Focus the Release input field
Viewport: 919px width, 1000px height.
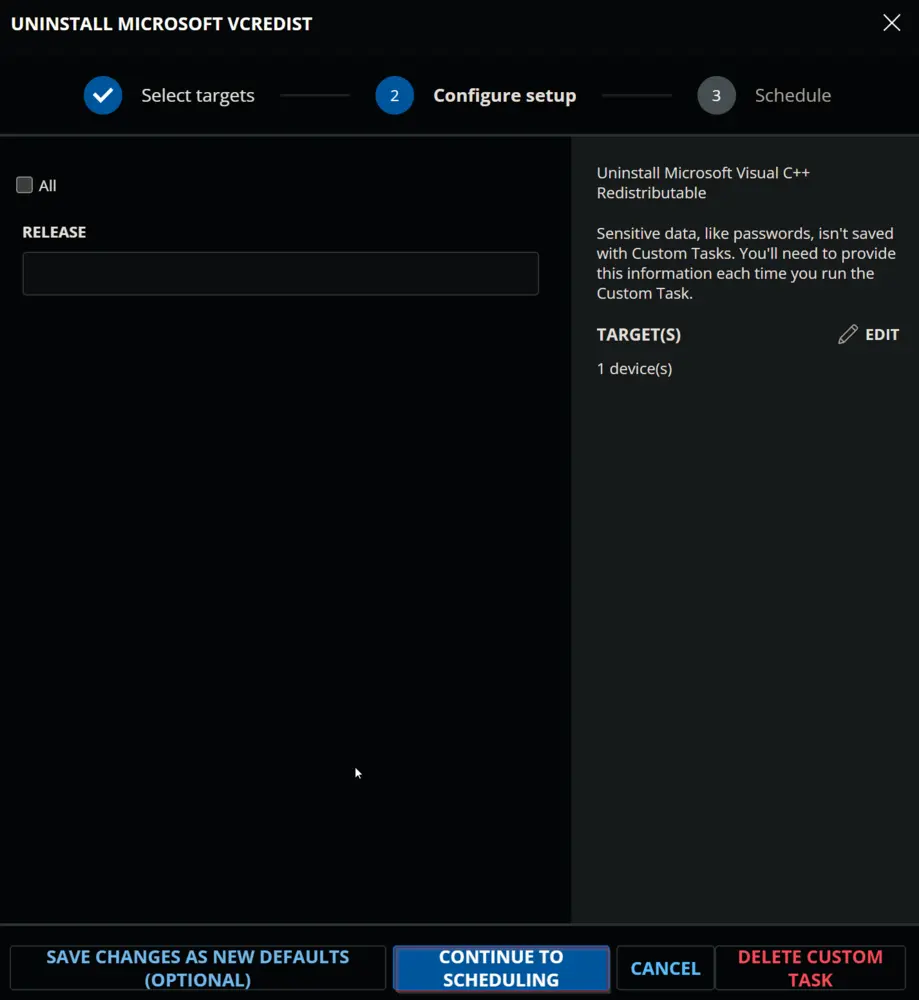tap(281, 274)
